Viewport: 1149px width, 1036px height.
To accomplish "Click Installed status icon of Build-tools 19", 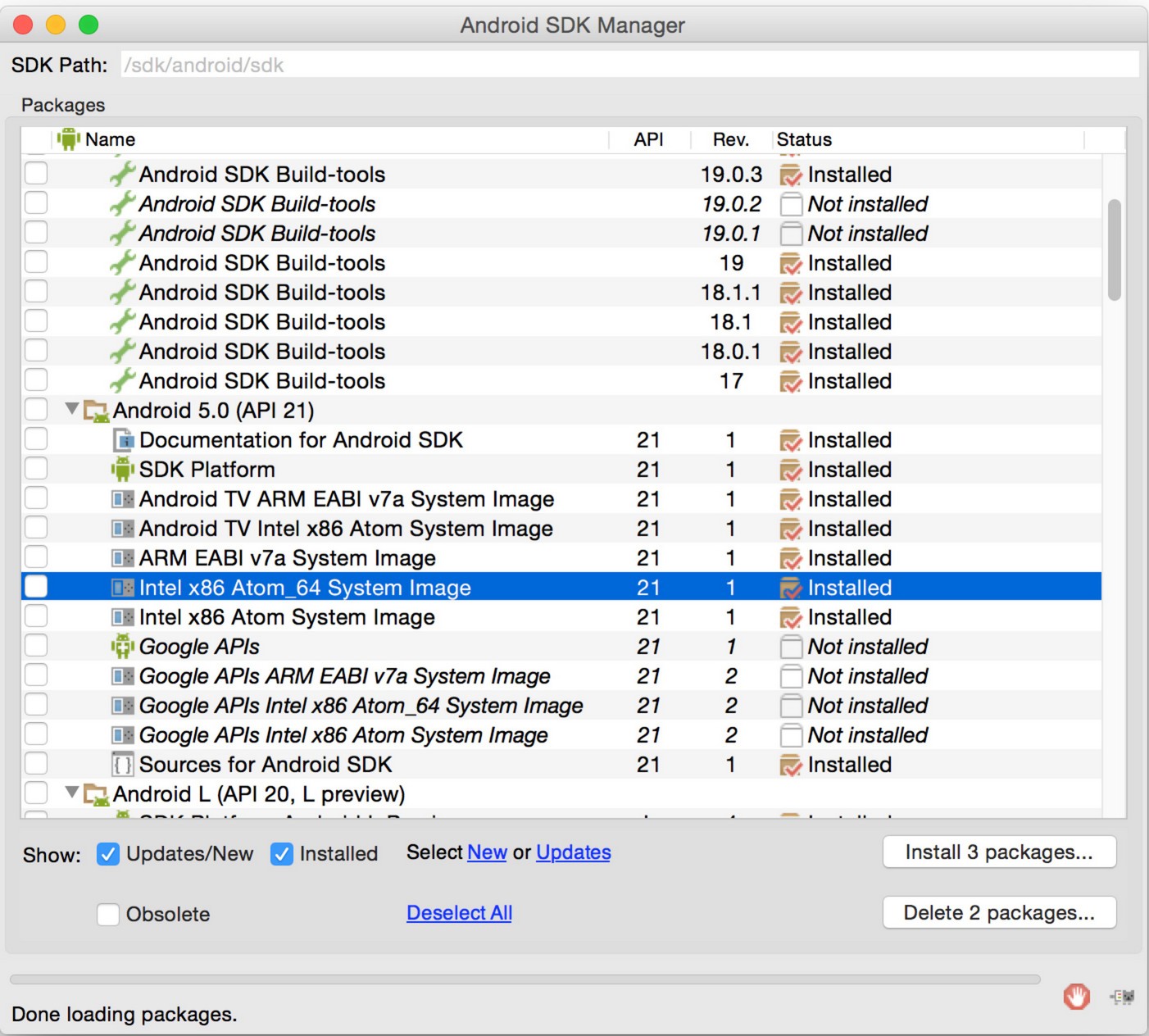I will [x=791, y=263].
